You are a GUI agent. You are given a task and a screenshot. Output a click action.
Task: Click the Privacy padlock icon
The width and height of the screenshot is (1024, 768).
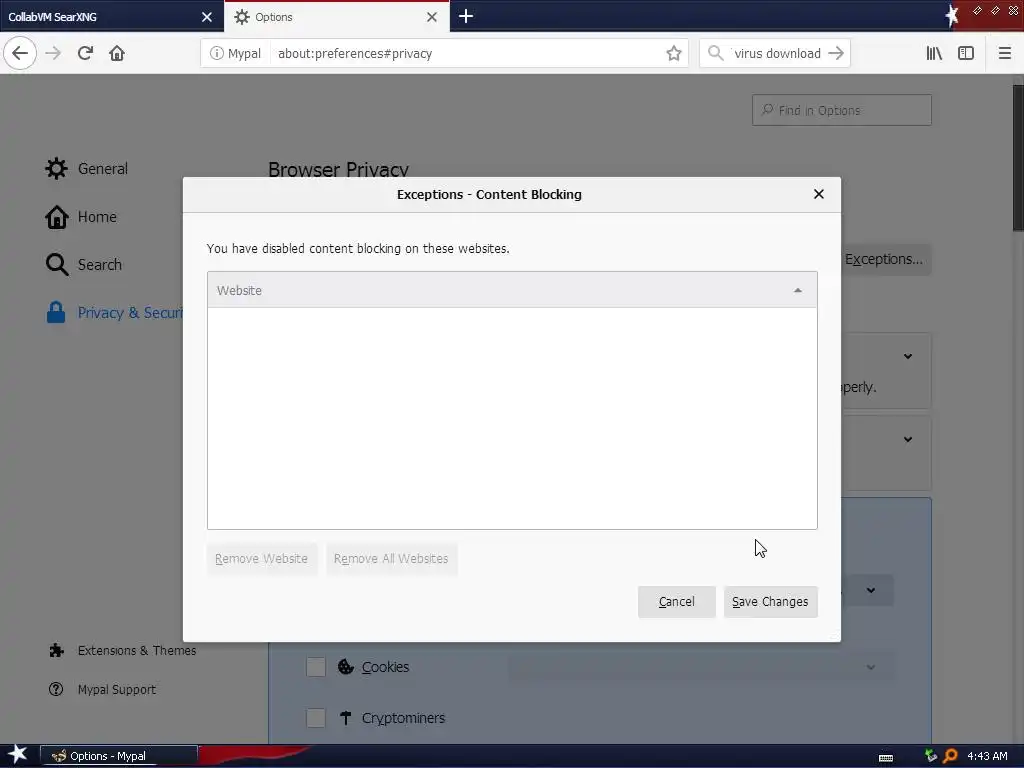click(x=56, y=312)
